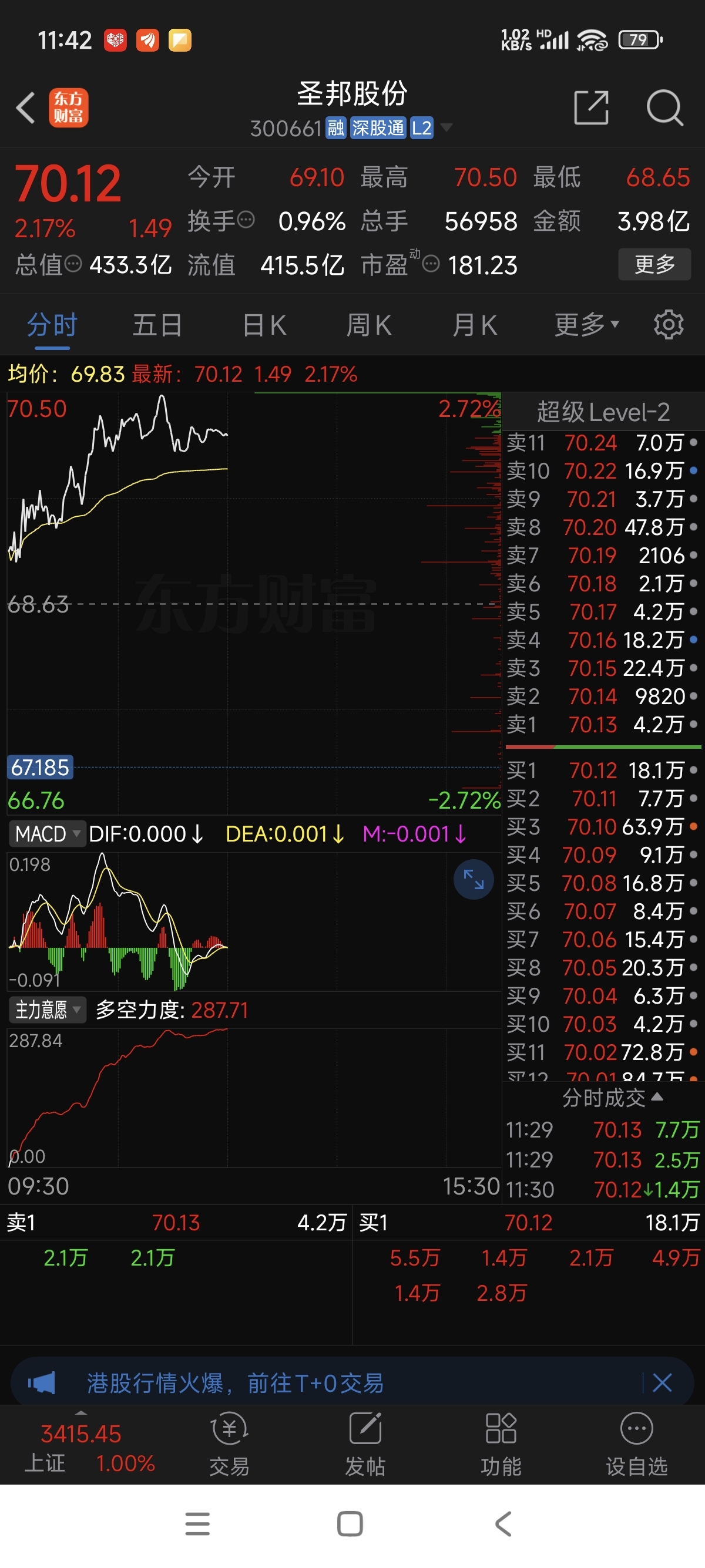The image size is (705, 1568).
Task: Tap the 11:30 70.12 trade record
Action: (x=603, y=1189)
